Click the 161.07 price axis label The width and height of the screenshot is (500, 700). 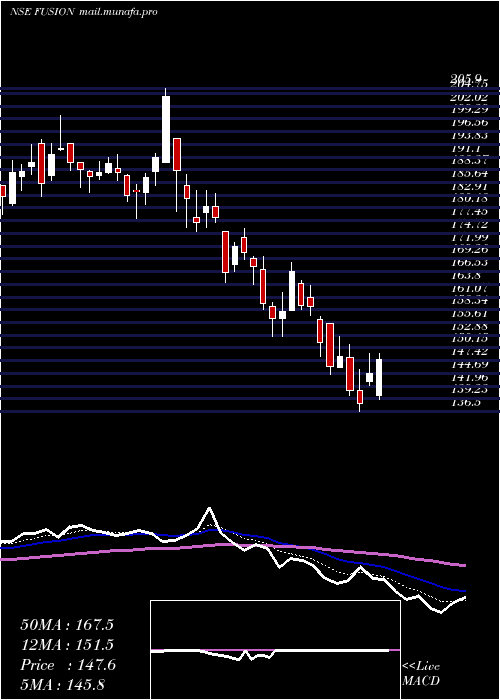pos(469,288)
